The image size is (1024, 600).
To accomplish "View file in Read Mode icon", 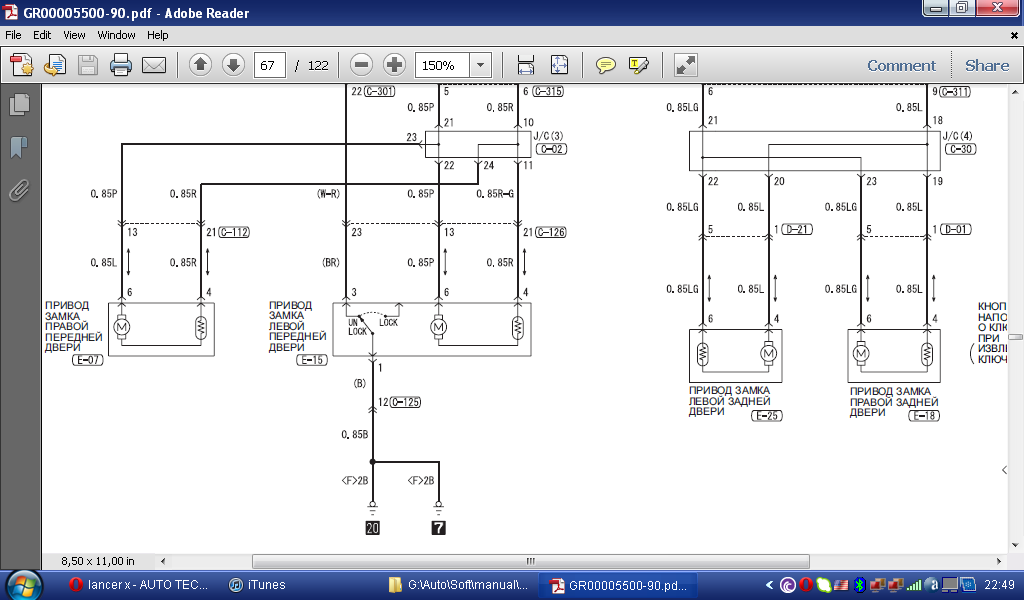I will click(x=686, y=65).
